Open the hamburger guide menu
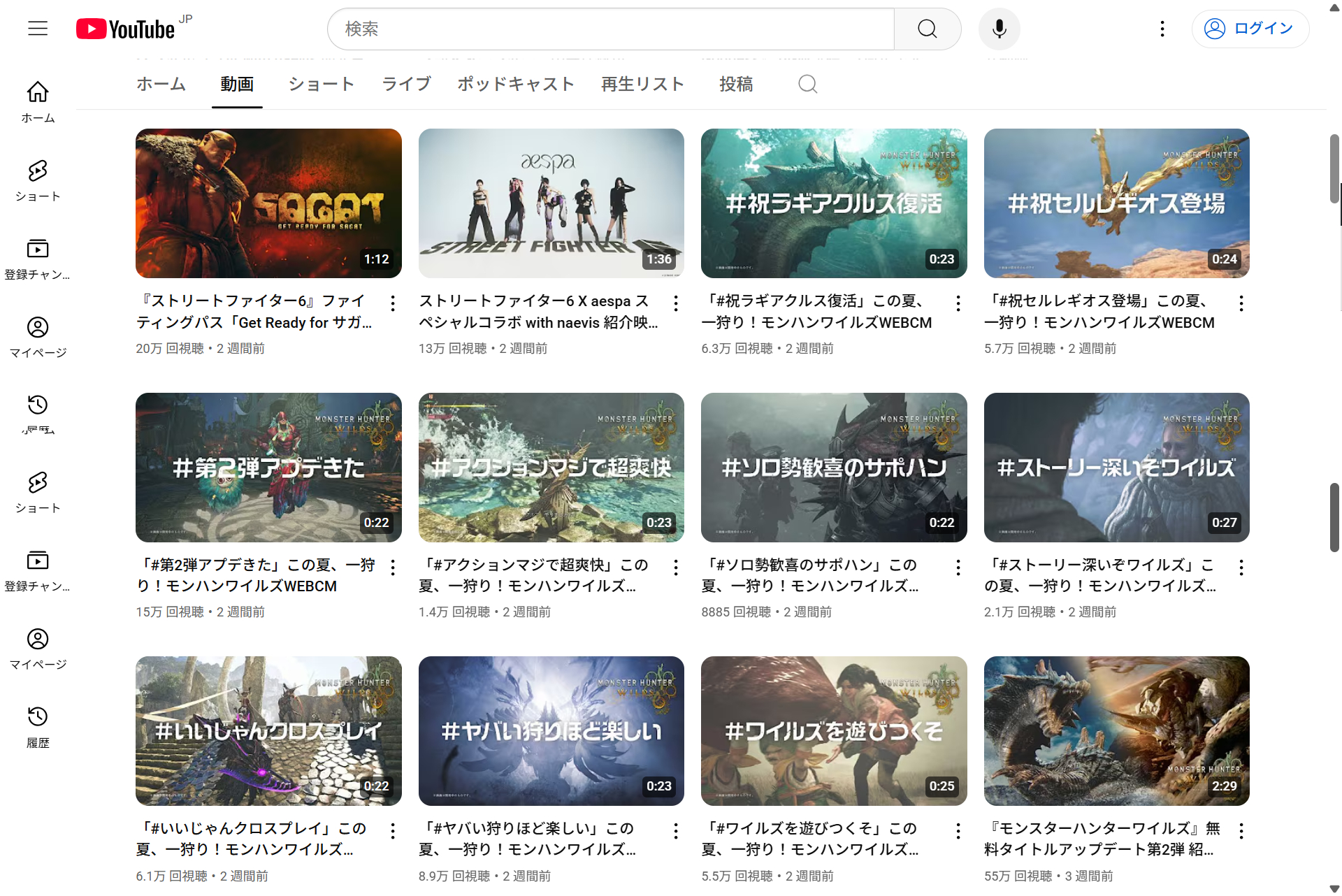Image resolution: width=1342 pixels, height=896 pixels. pyautogui.click(x=38, y=29)
